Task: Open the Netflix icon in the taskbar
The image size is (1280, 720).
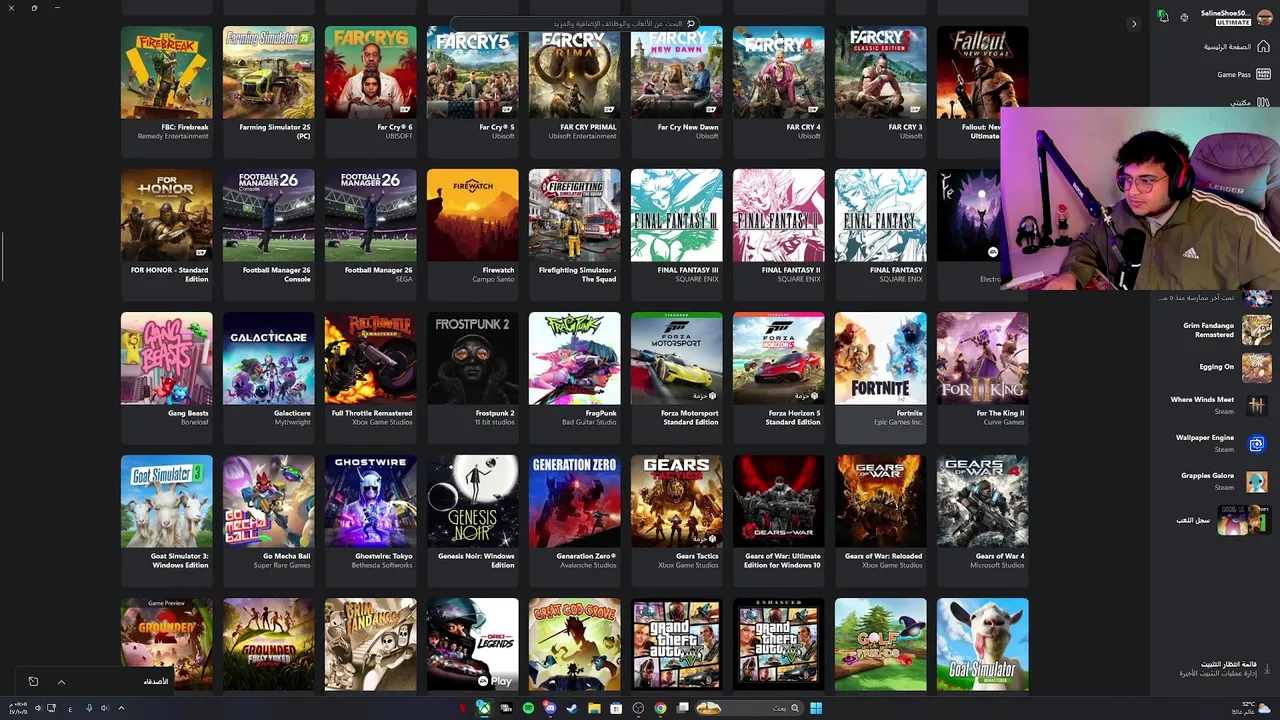Action: point(462,708)
